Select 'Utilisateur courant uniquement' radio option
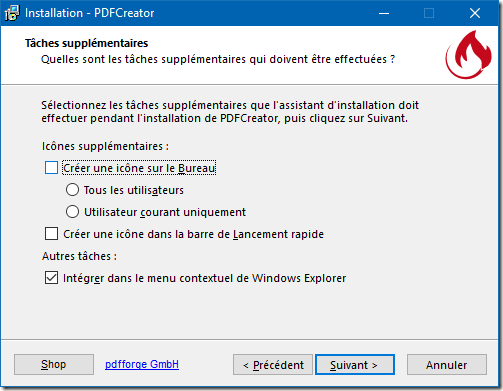This screenshot has height=391, width=503. [x=72, y=212]
